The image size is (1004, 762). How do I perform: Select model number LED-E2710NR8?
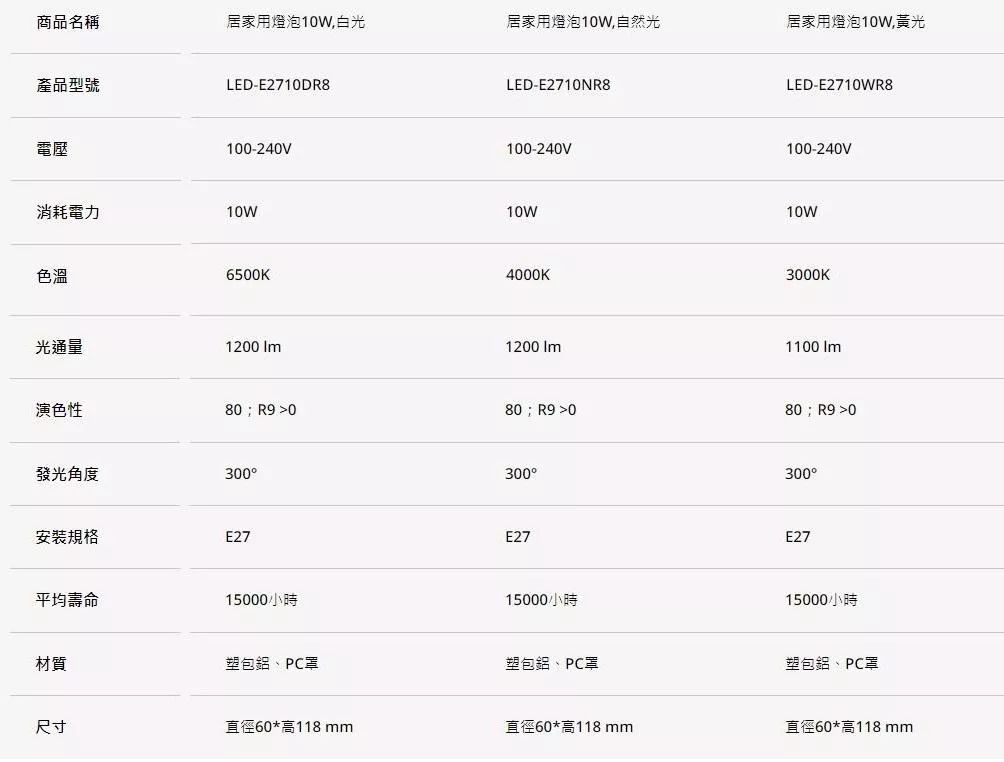(x=558, y=85)
